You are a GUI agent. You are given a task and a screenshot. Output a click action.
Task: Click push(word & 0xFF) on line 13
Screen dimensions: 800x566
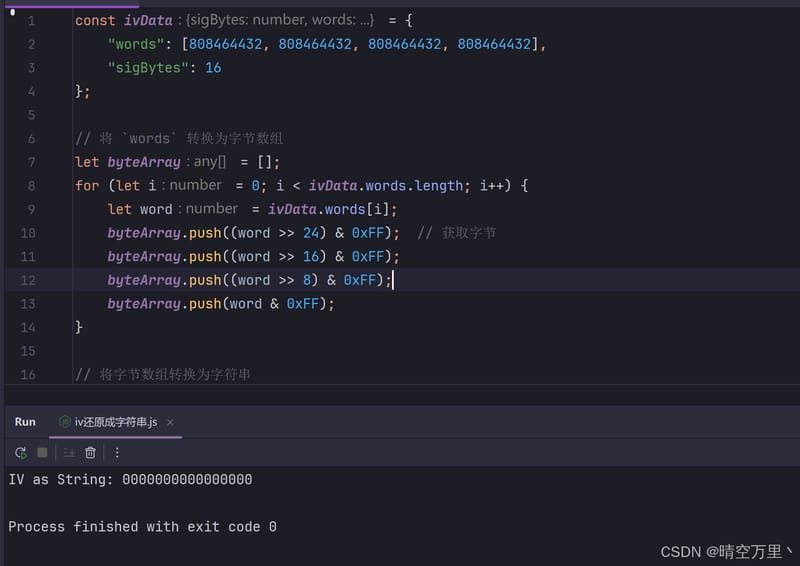tap(257, 304)
